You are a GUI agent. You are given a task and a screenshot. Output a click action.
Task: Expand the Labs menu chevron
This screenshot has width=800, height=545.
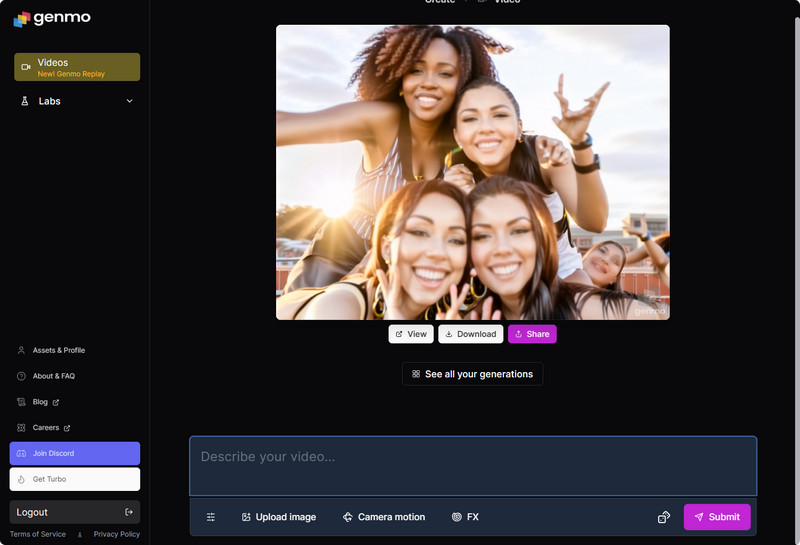pyautogui.click(x=130, y=101)
